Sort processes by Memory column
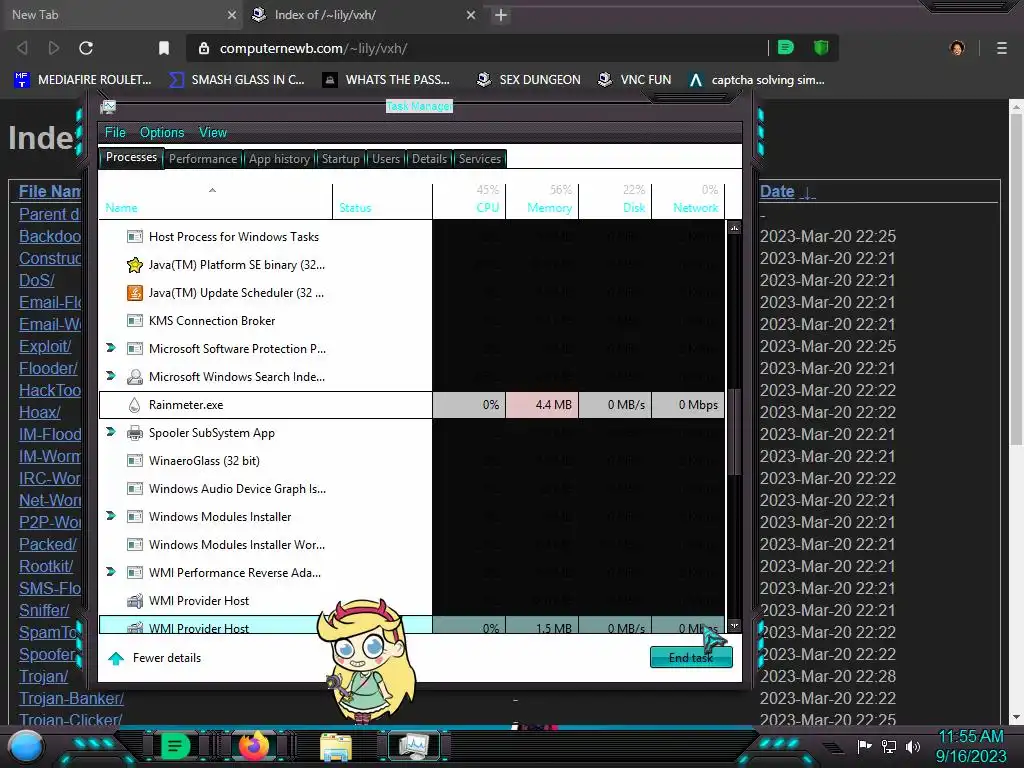This screenshot has width=1024, height=768. coord(542,199)
